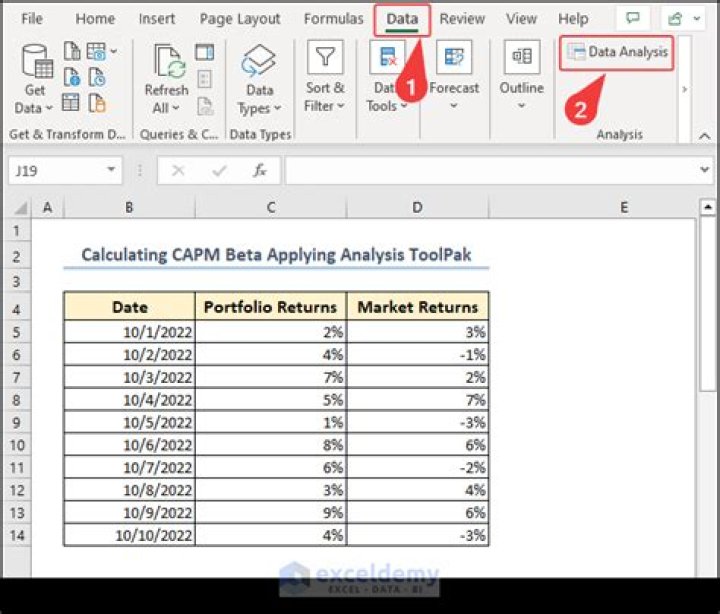Click the Insert Function fx icon
Image resolution: width=720 pixels, height=614 pixels.
click(x=260, y=171)
